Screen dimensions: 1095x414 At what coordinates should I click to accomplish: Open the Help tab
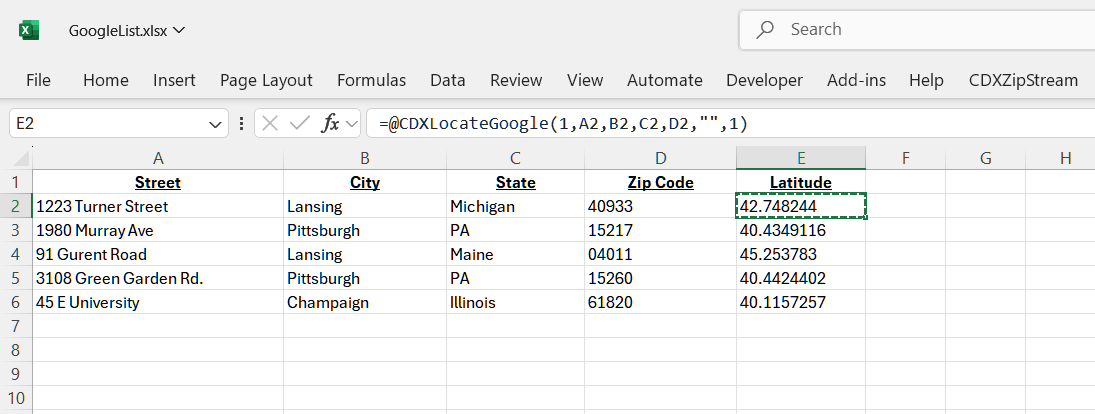tap(927, 80)
